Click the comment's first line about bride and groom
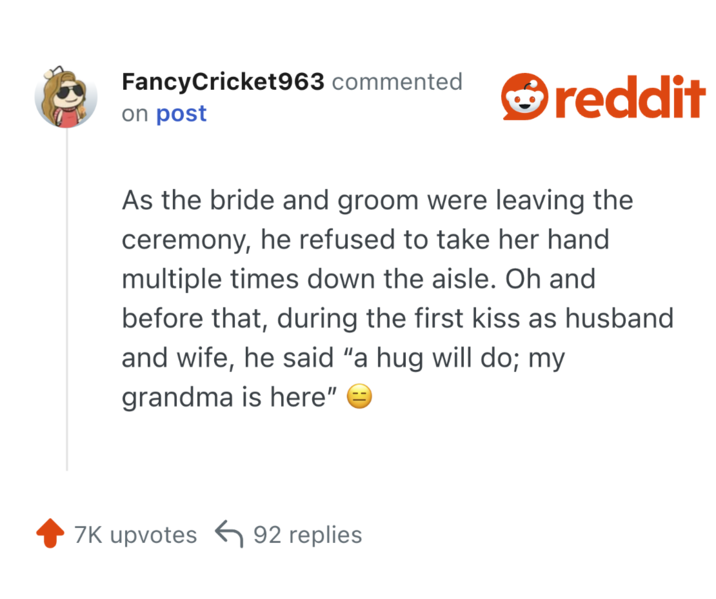Screen dimensions: 716x599 tap(377, 201)
